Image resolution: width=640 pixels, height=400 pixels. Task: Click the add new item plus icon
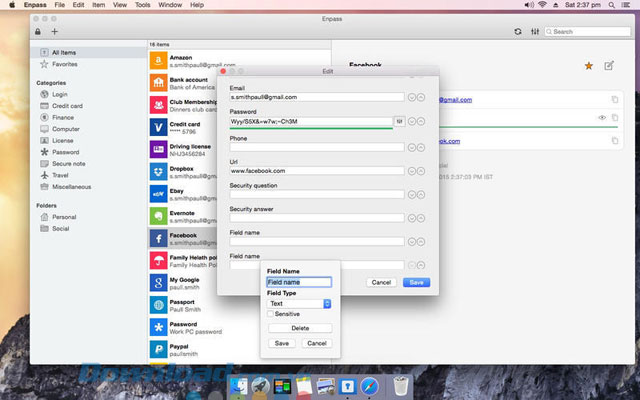(x=55, y=32)
